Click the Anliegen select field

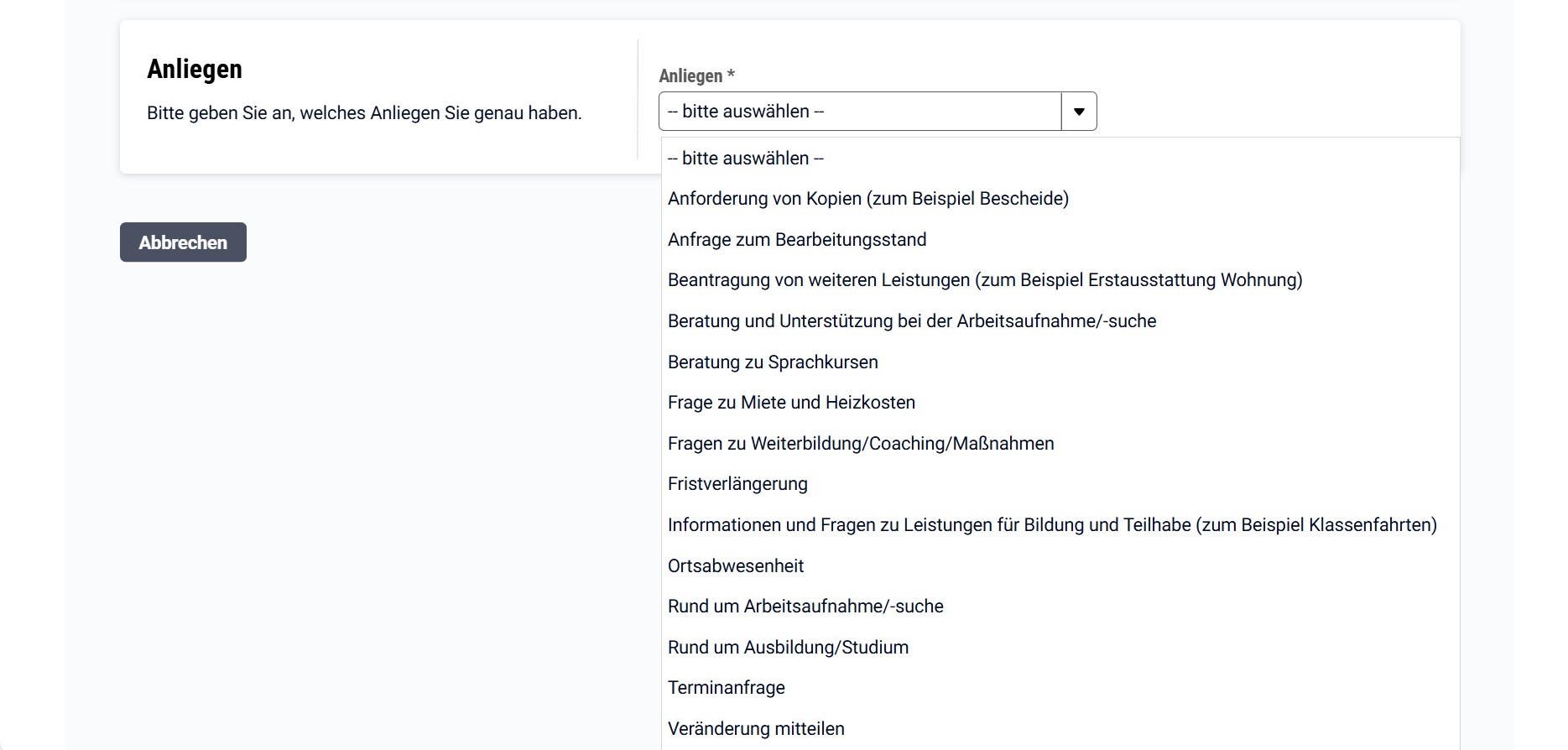(860, 112)
